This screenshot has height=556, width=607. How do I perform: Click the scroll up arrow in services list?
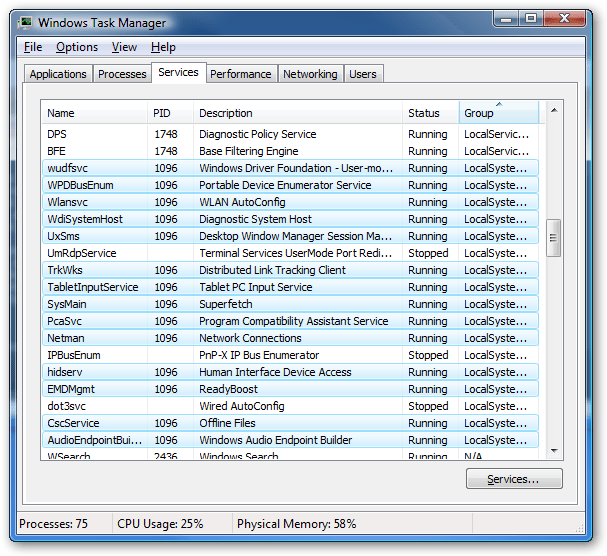[x=553, y=110]
